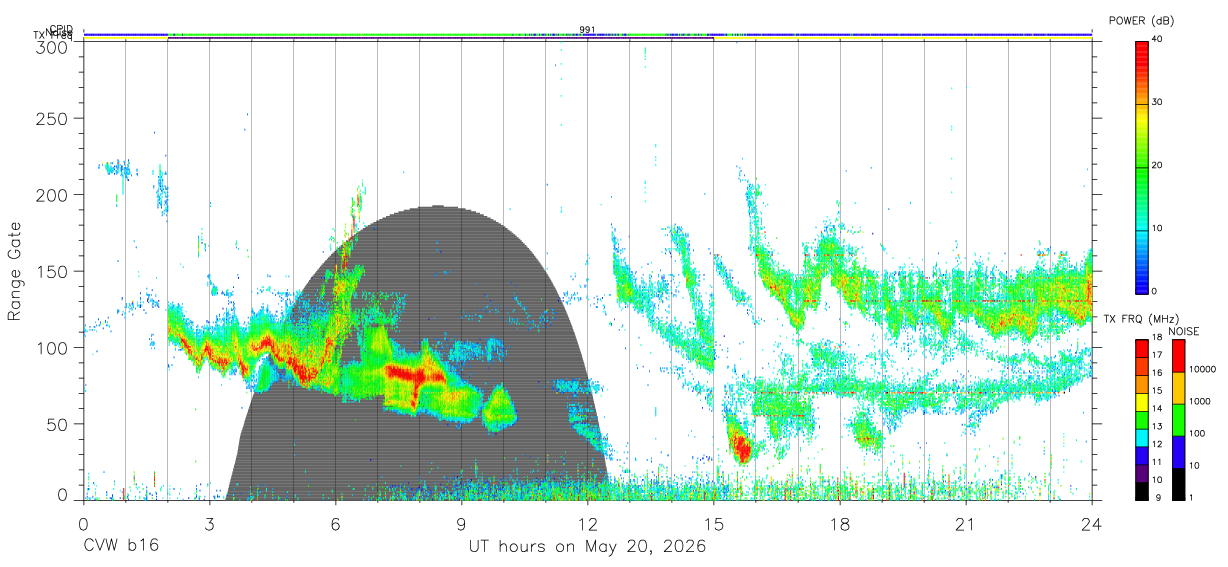Click the 1000 label on the NOISE legend
The width and height of the screenshot is (1228, 567).
coord(1202,402)
